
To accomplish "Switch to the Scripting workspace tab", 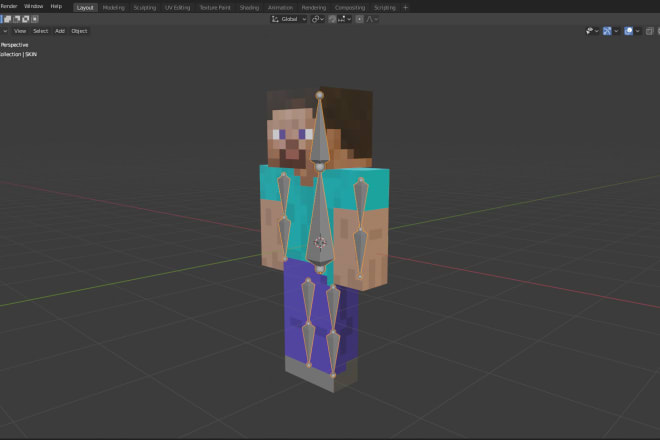I will [385, 8].
